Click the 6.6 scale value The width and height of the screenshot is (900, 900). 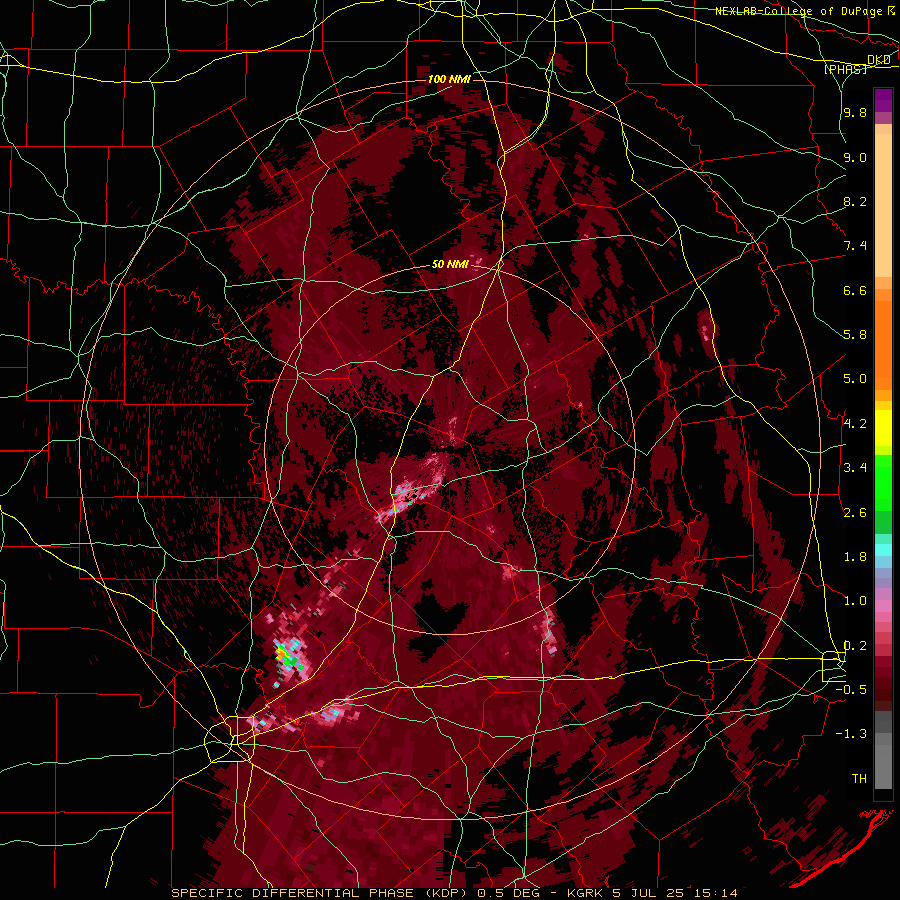[x=855, y=290]
